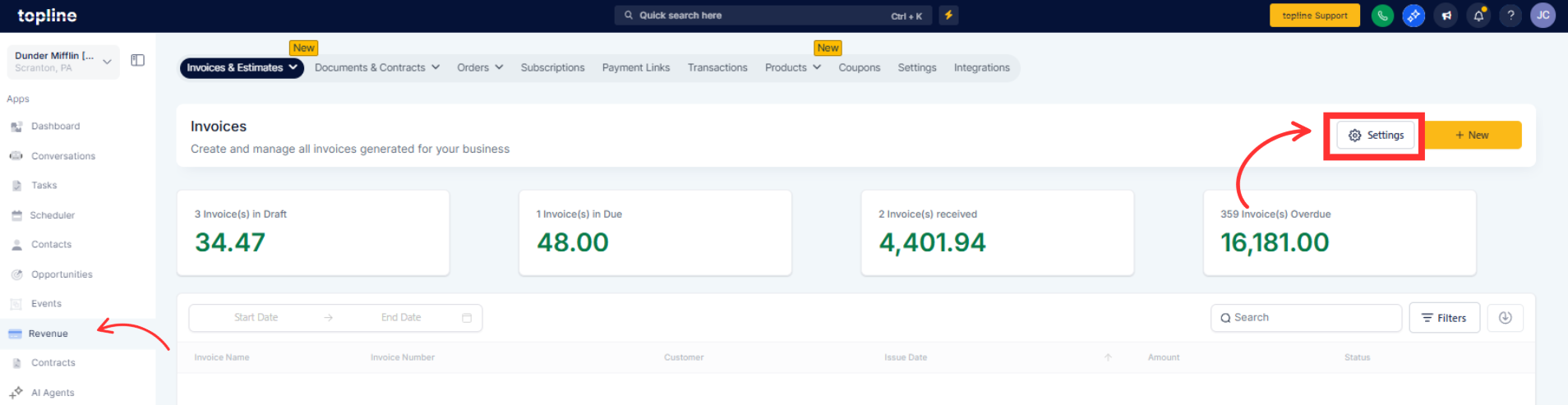Open Dashboard in sidebar
The image size is (1568, 405).
click(x=55, y=127)
